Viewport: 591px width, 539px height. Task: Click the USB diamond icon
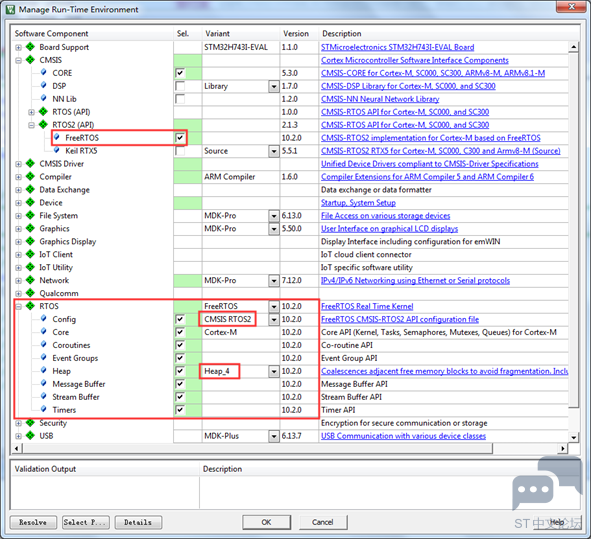[x=30, y=435]
